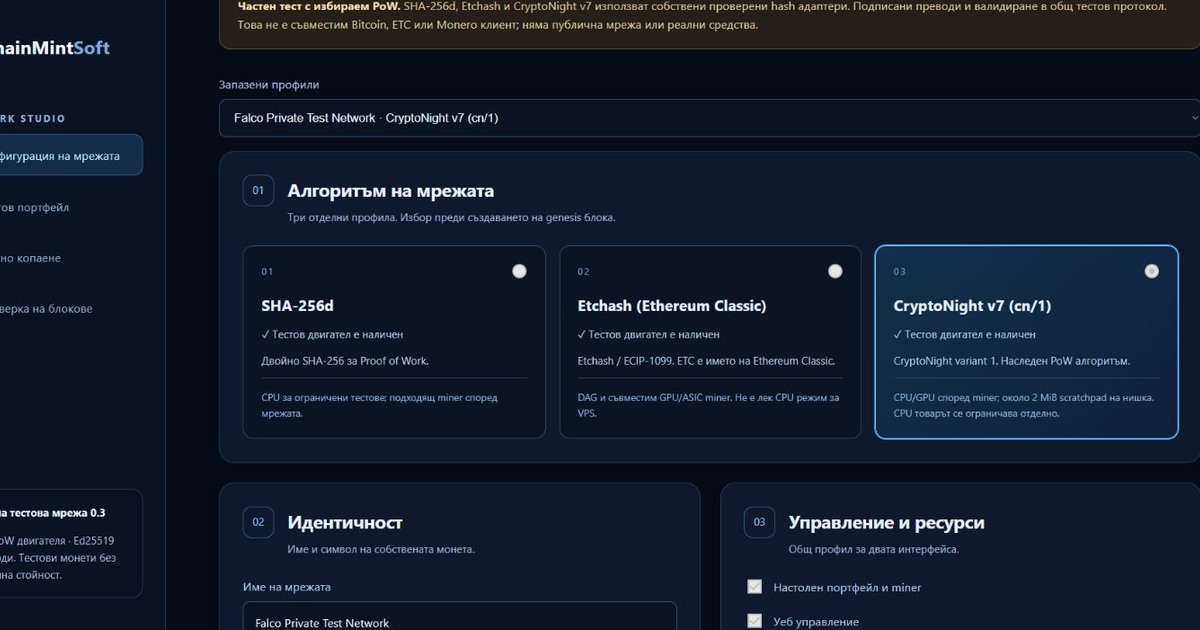The image size is (1200, 630).
Task: Select the CryptoNight v7 (cn/1) radio button
Action: pos(1151,271)
